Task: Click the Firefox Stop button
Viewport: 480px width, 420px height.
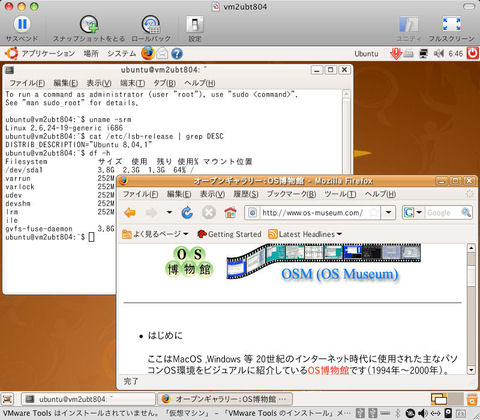Action: pos(209,212)
